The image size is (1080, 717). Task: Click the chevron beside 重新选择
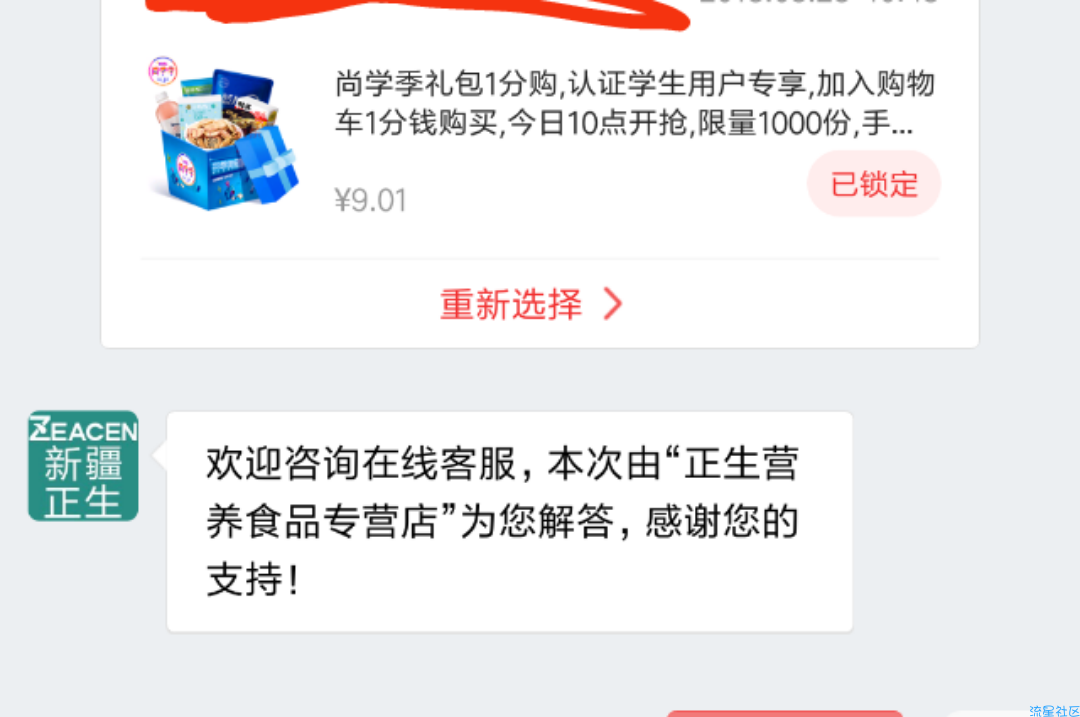coord(613,304)
